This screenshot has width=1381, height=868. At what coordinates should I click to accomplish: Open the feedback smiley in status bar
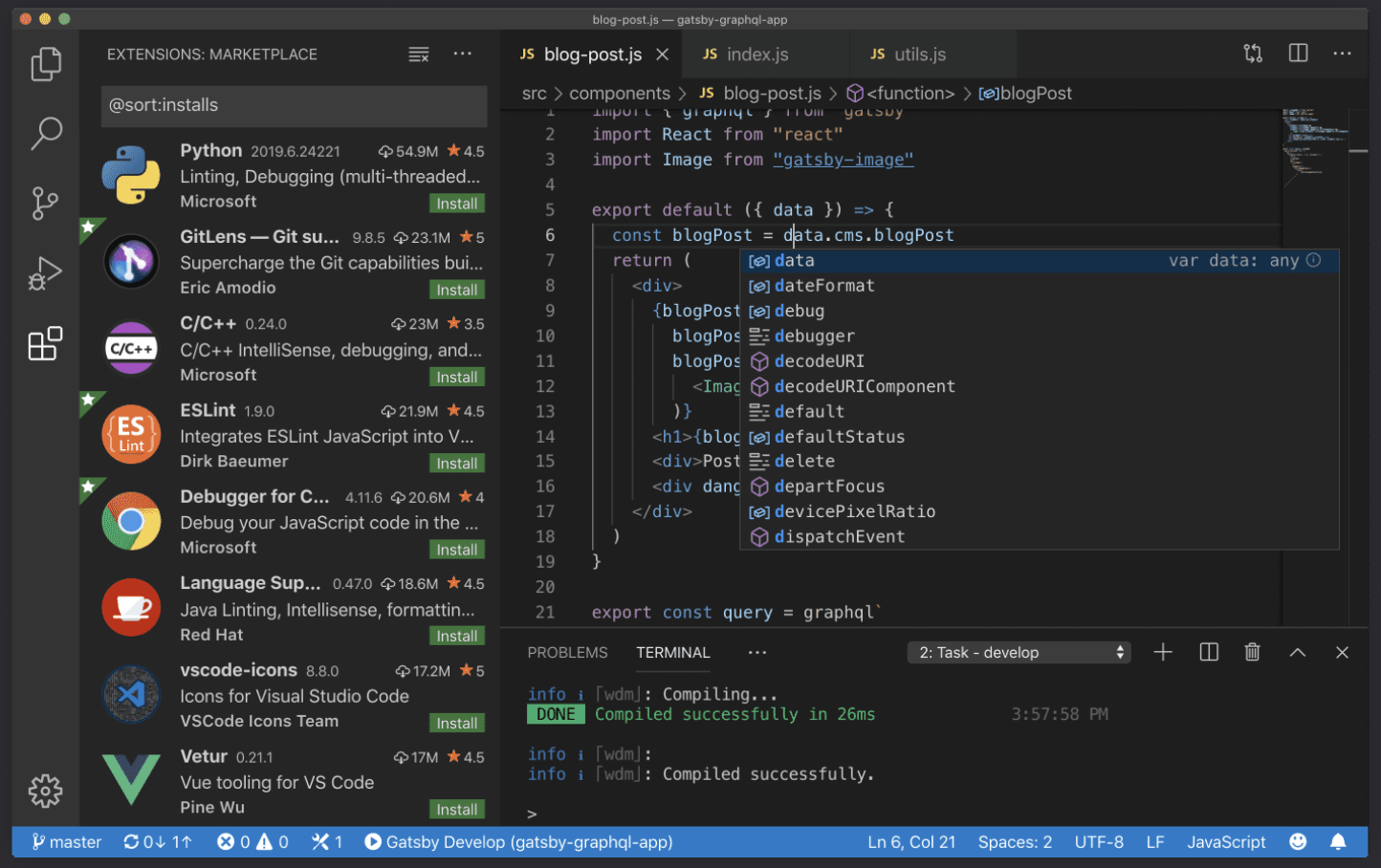point(1298,841)
